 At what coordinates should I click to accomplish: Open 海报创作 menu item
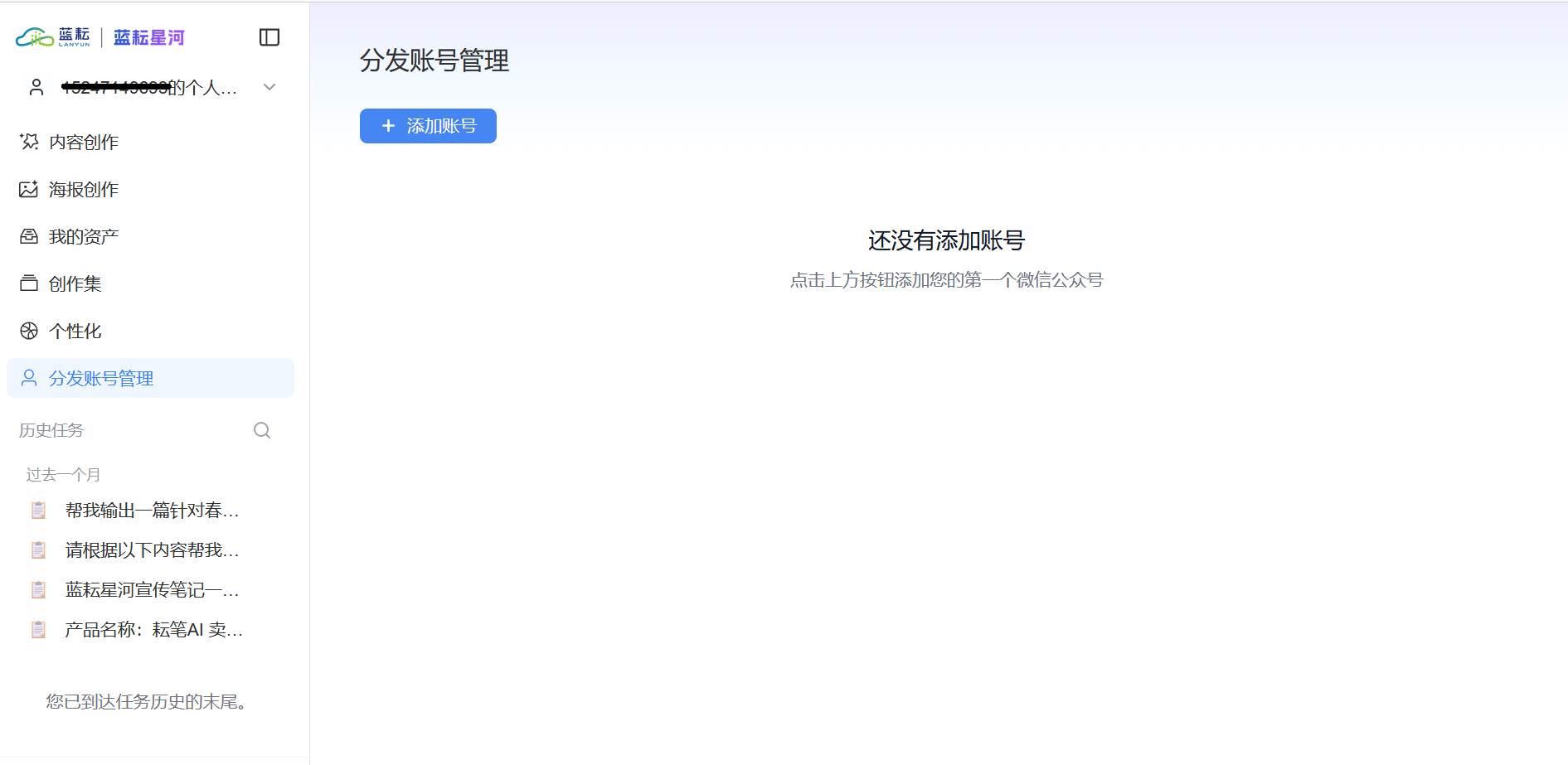click(150, 189)
